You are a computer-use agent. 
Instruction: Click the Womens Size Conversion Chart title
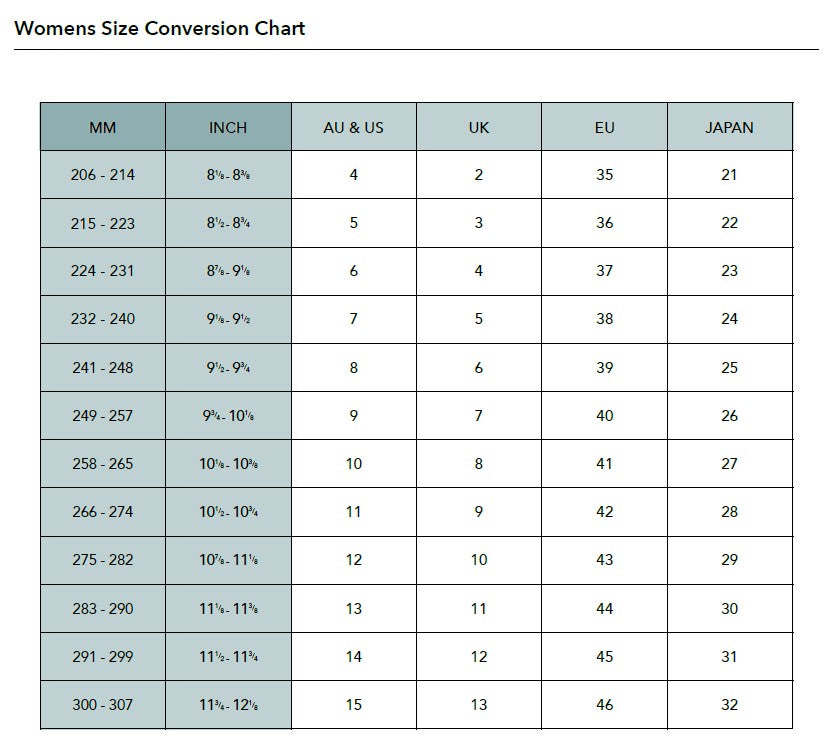point(160,28)
